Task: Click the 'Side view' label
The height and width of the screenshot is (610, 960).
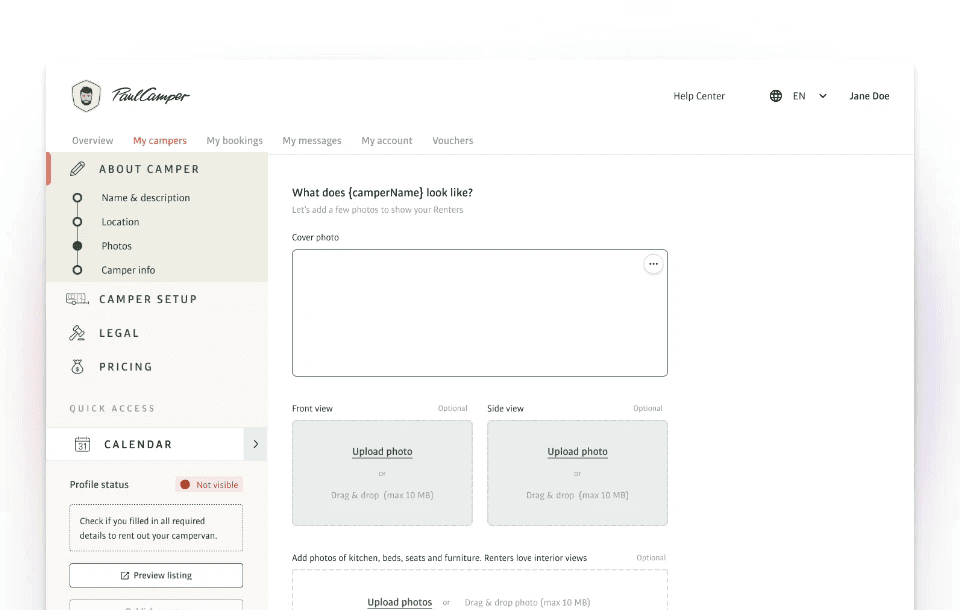Action: [505, 409]
